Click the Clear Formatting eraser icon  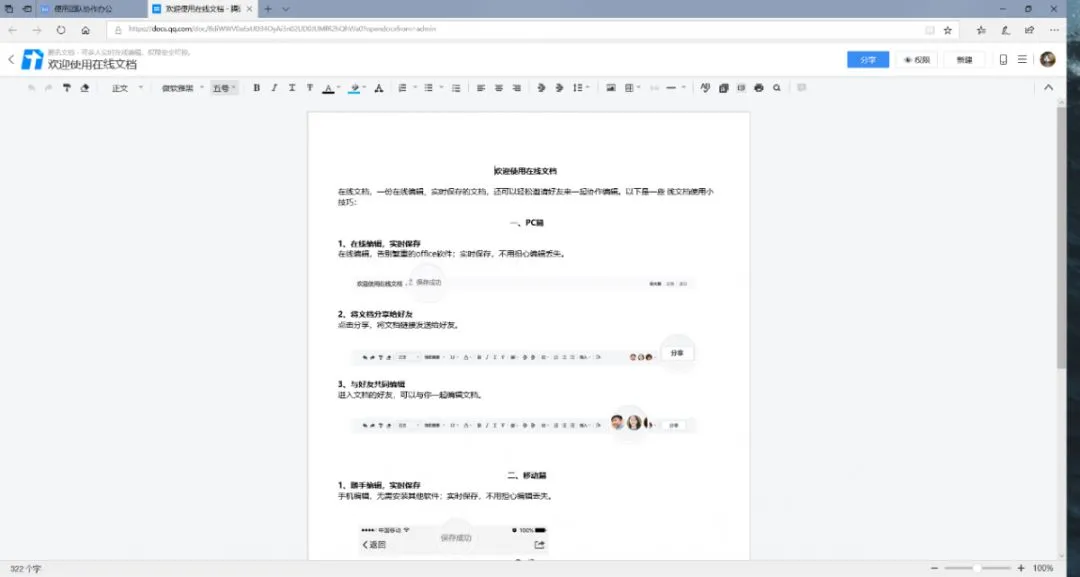point(85,88)
